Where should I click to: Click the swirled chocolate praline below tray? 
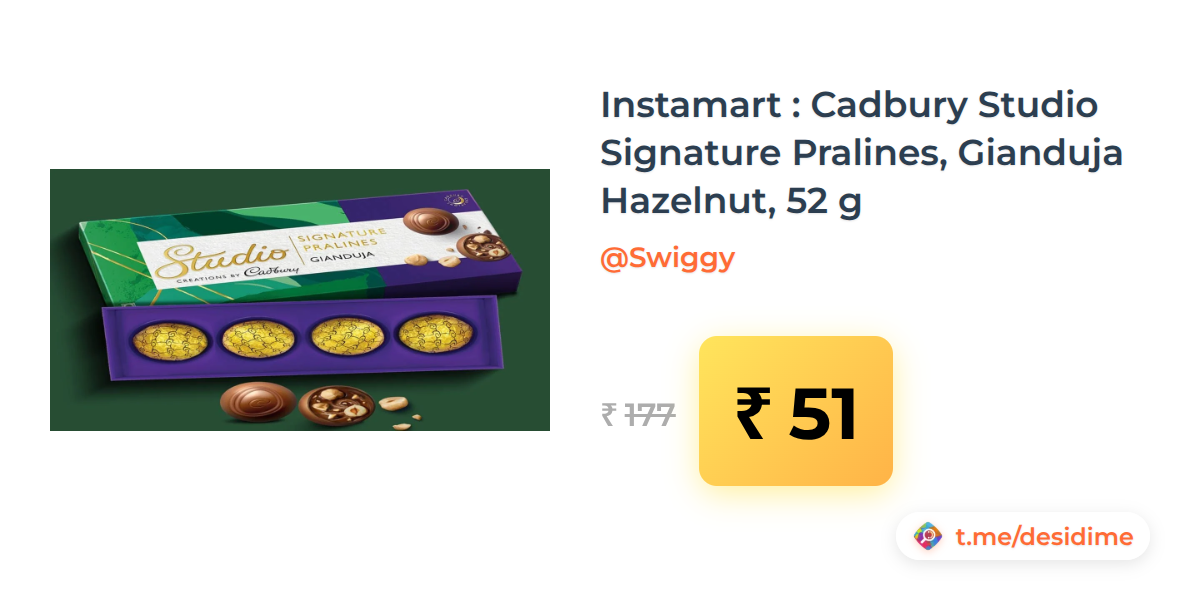coord(256,402)
